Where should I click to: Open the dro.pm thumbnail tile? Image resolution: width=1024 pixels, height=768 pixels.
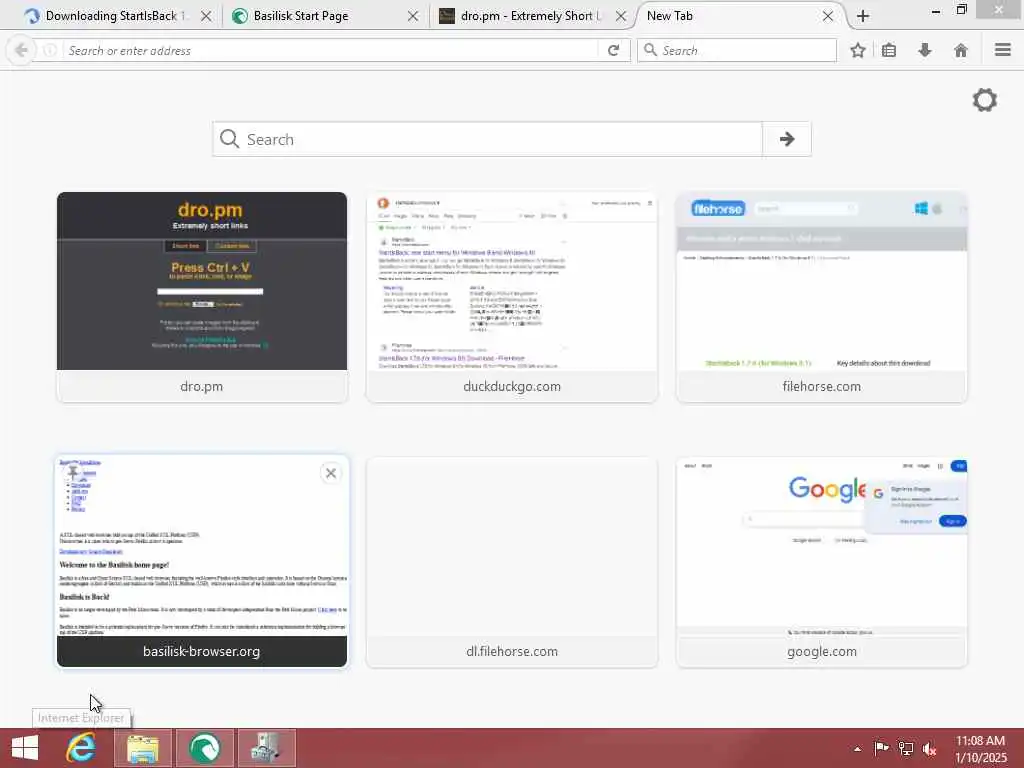tap(202, 297)
